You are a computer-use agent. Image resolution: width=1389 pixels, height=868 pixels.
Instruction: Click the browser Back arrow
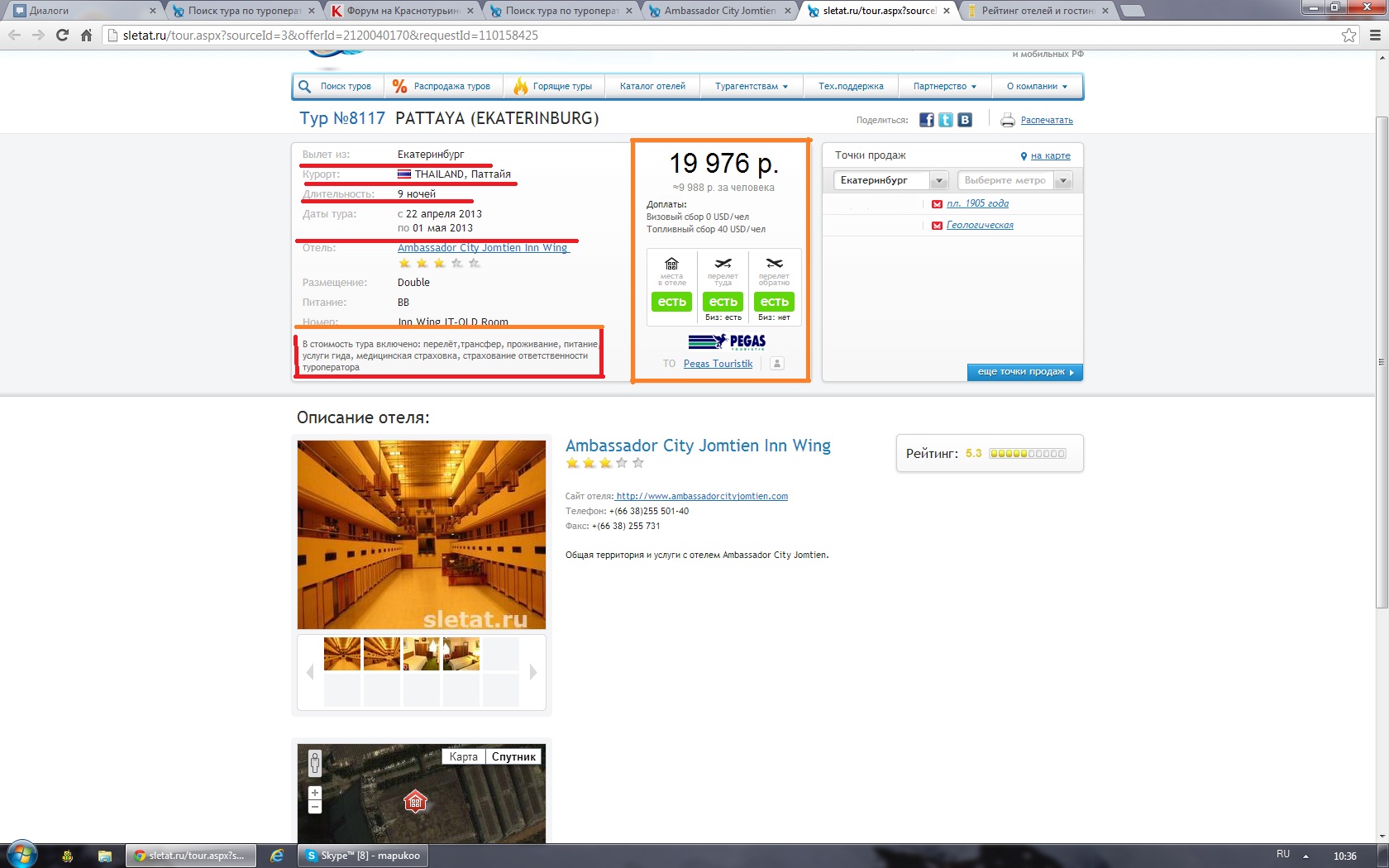pyautogui.click(x=14, y=35)
